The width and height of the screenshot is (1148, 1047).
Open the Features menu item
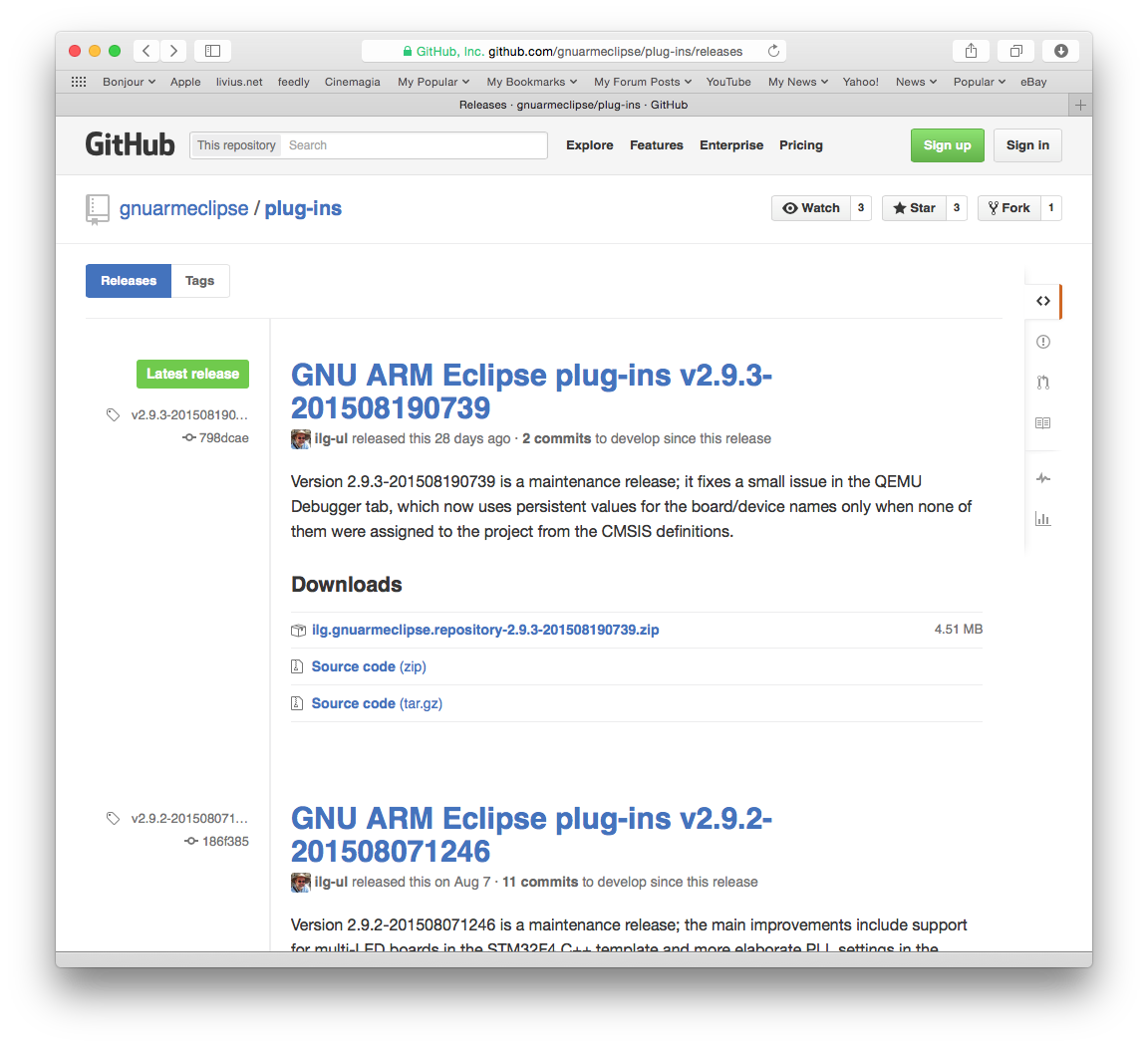pos(656,144)
